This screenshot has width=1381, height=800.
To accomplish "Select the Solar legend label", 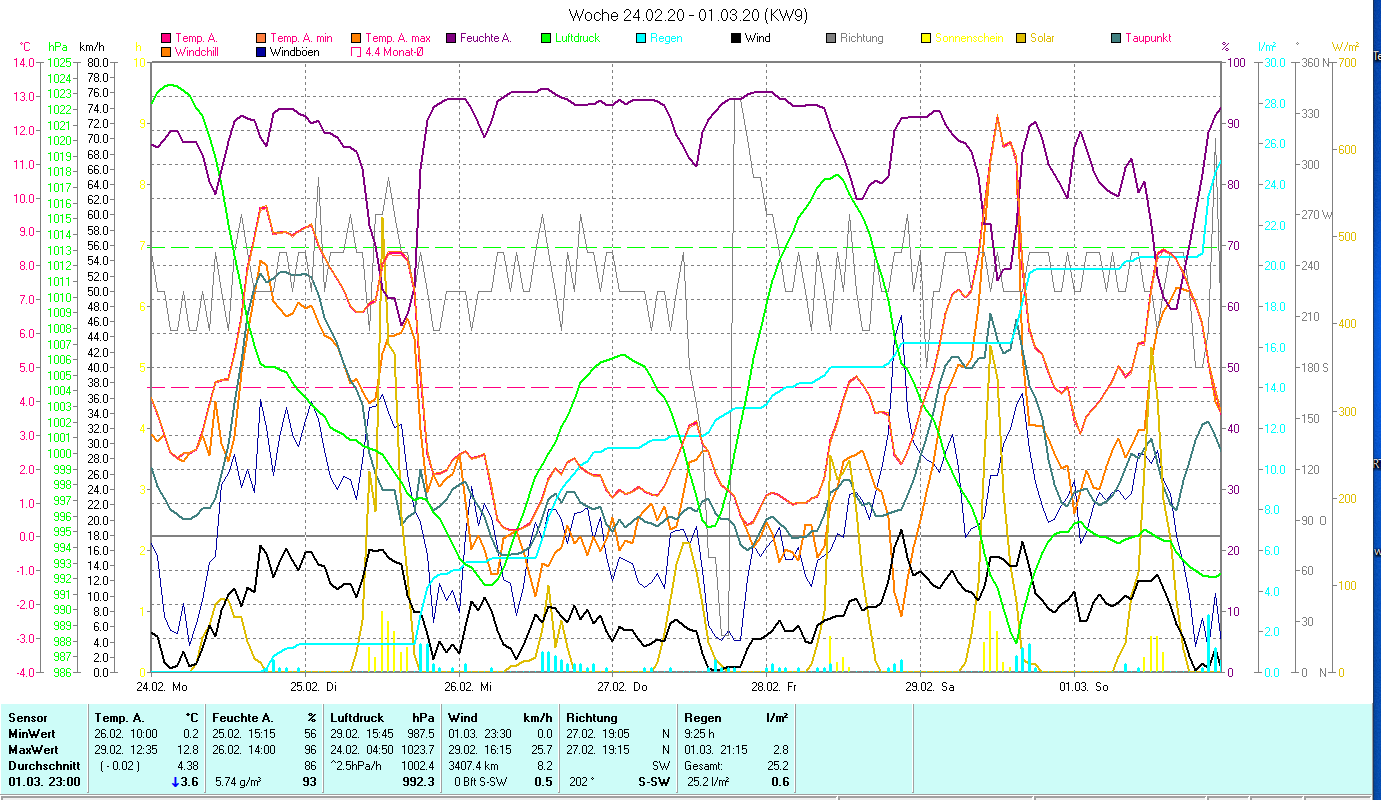I will 1043,38.
